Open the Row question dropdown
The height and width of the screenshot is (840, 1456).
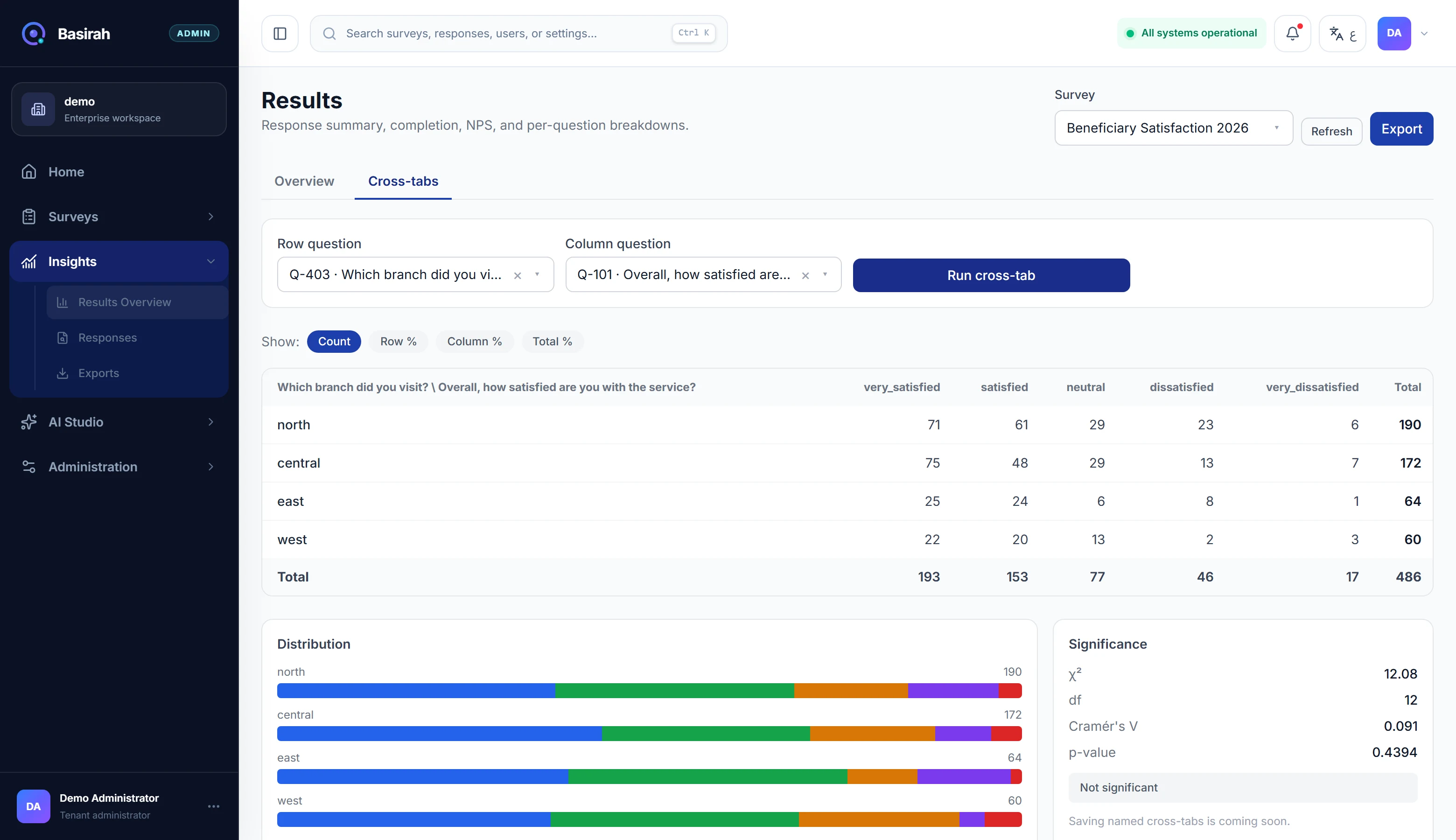(x=415, y=274)
